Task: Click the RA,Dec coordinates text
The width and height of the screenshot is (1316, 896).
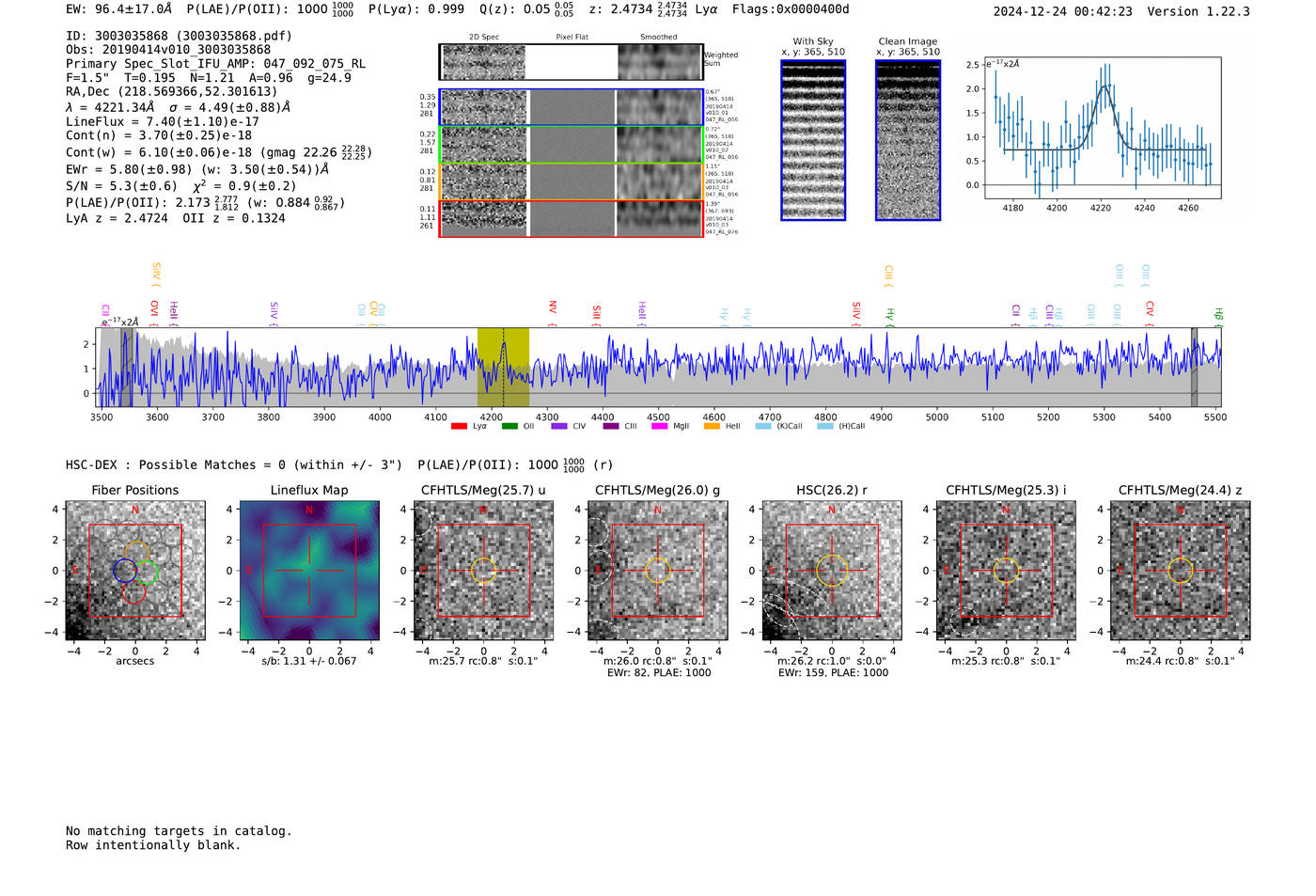Action: click(172, 92)
